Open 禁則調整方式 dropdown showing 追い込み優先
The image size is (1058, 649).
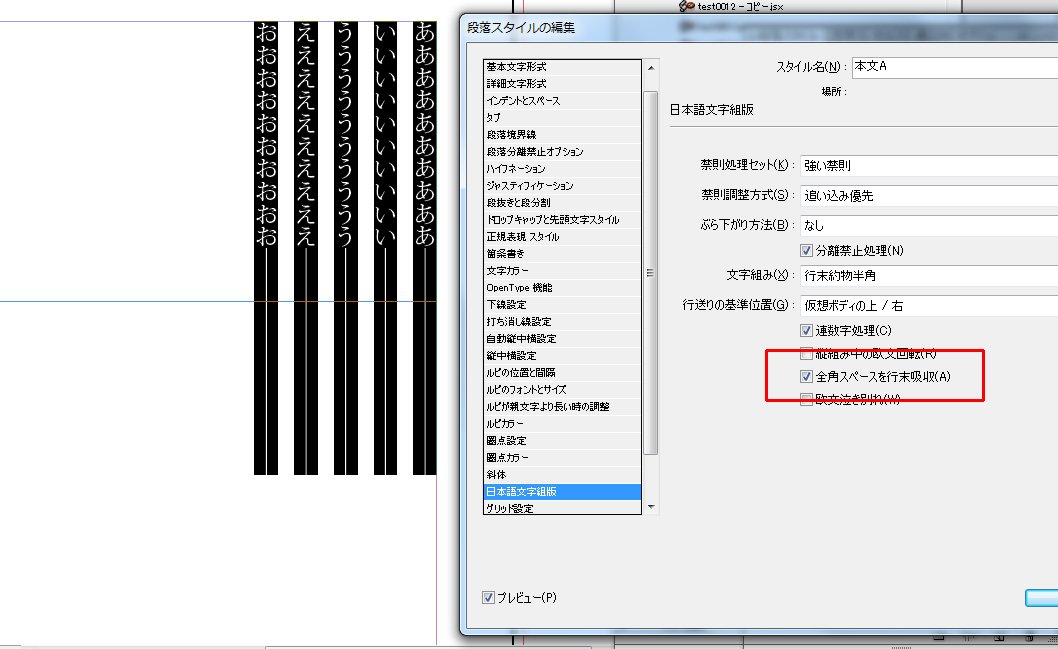929,196
